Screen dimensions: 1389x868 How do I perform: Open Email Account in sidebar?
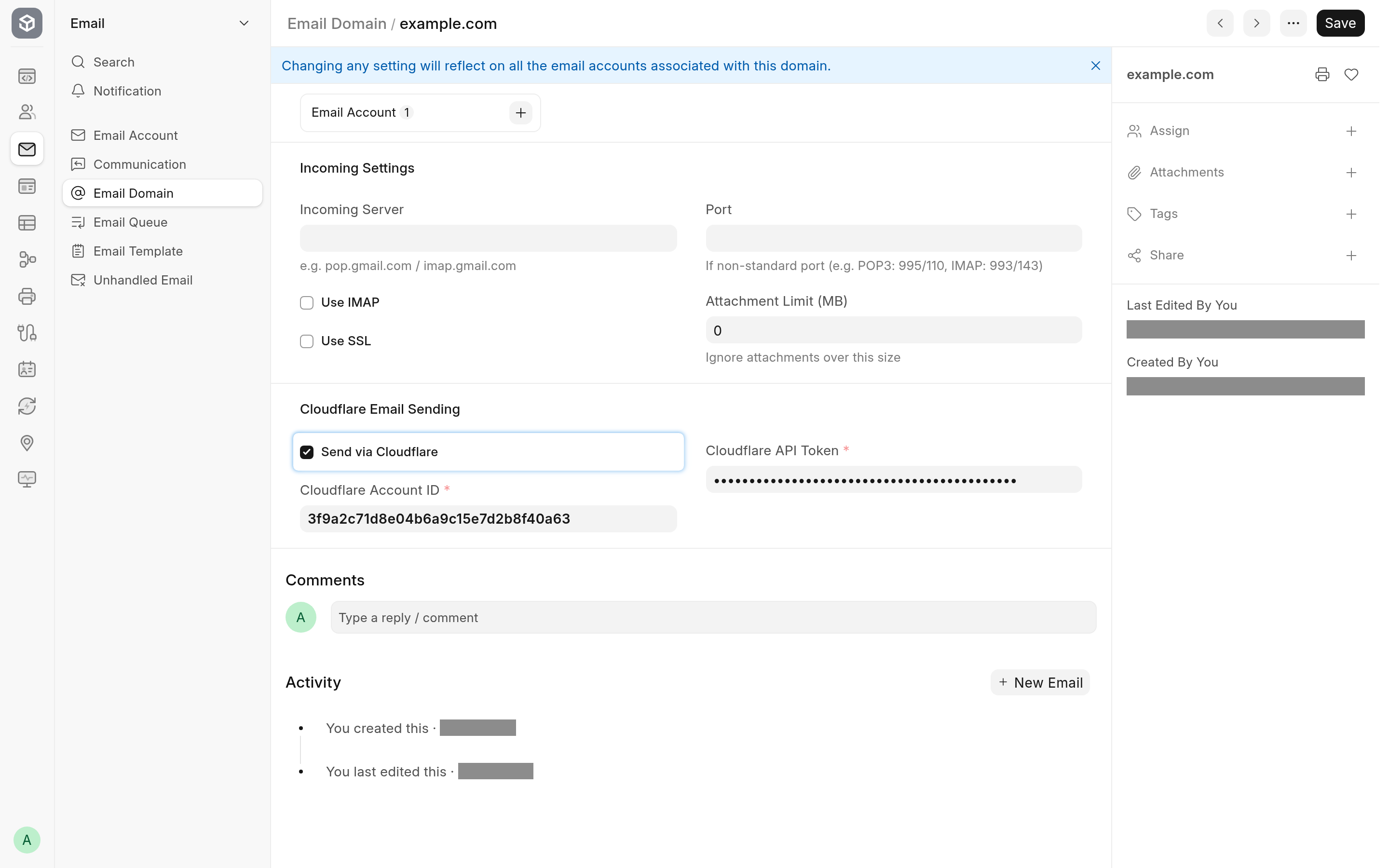163,135
